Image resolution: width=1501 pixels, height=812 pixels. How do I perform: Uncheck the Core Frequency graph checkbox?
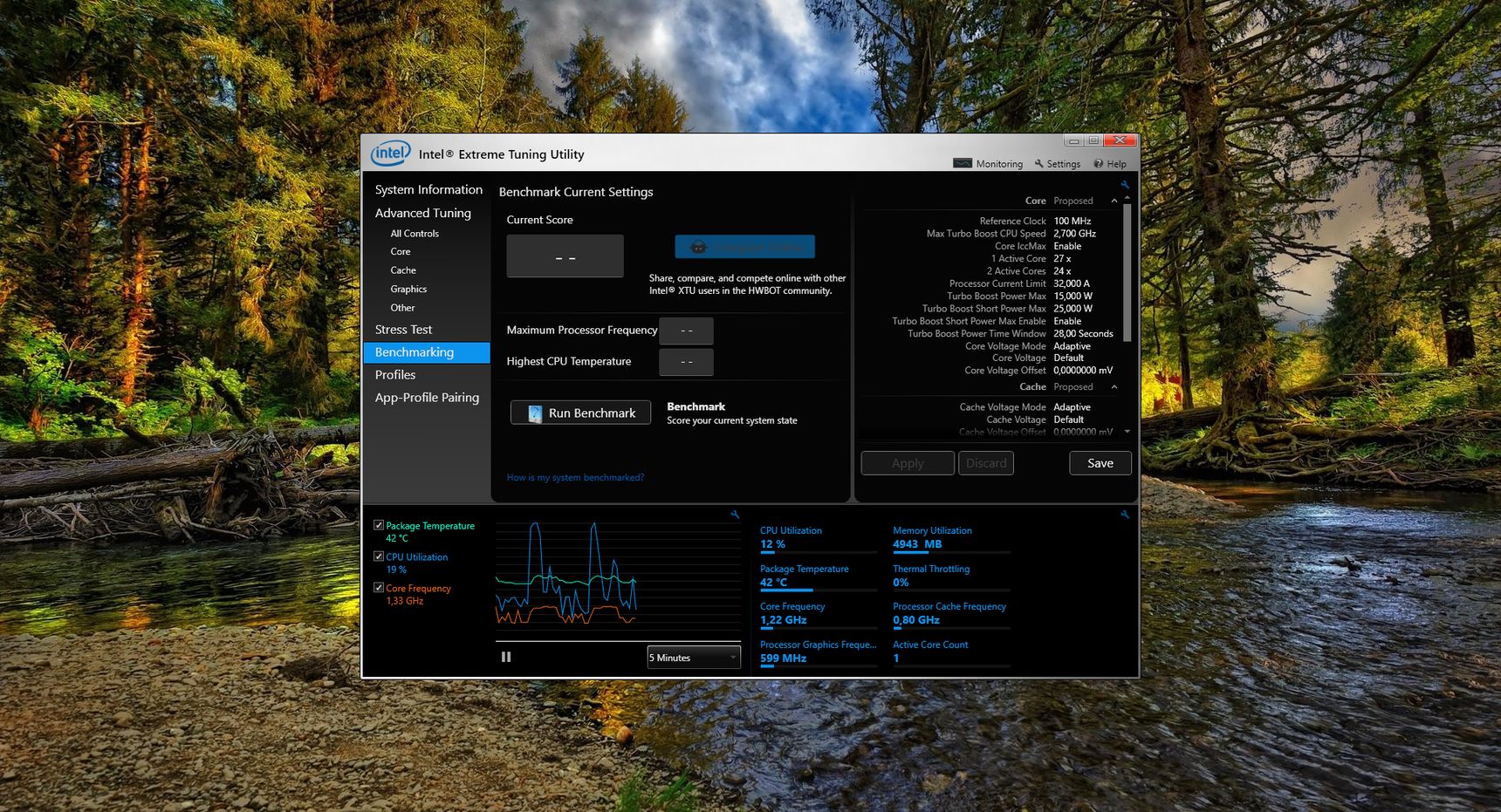pyautogui.click(x=379, y=588)
